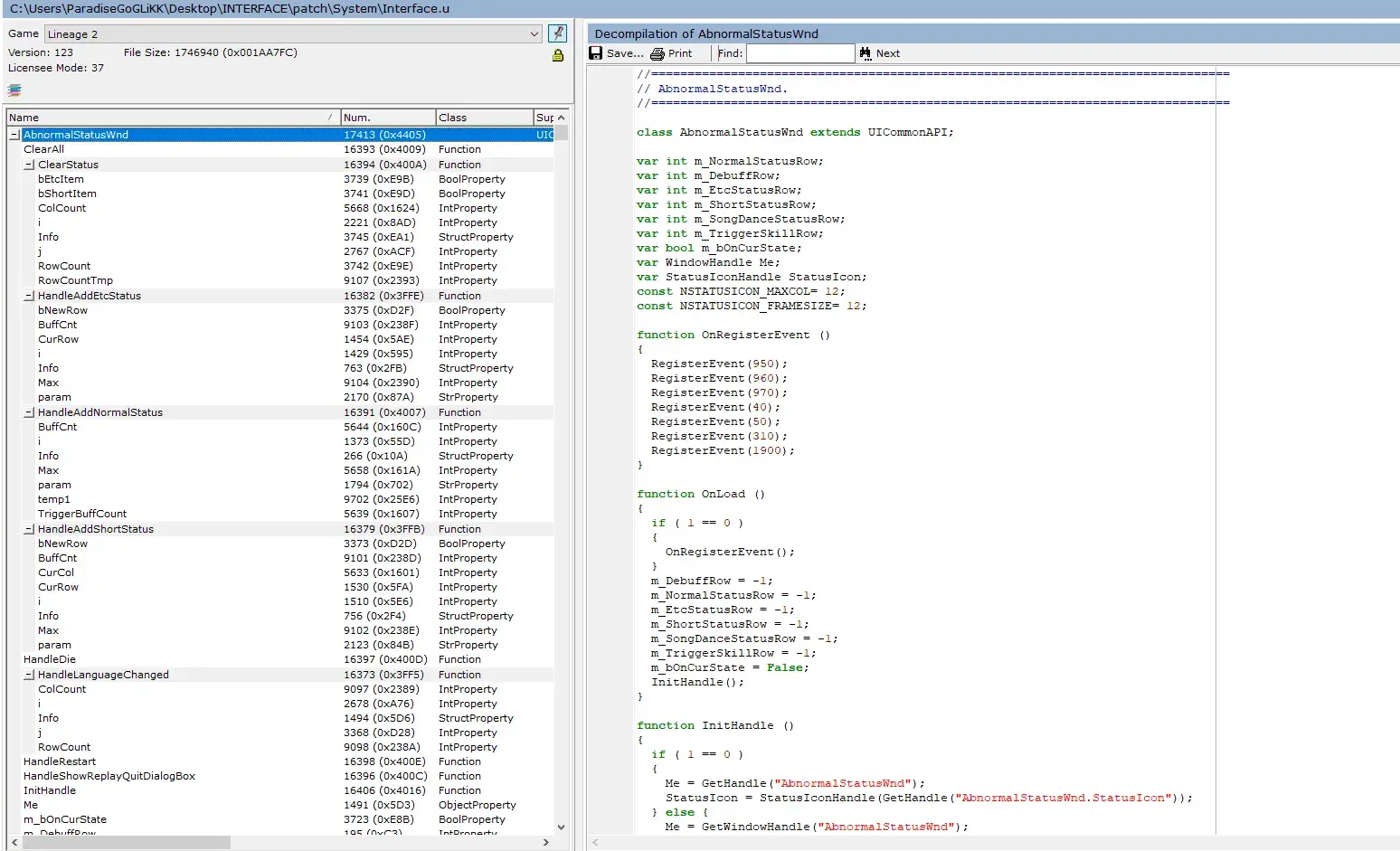Select the bNewRow row with Num. 3375
The height and width of the screenshot is (851, 1400).
click(280, 310)
